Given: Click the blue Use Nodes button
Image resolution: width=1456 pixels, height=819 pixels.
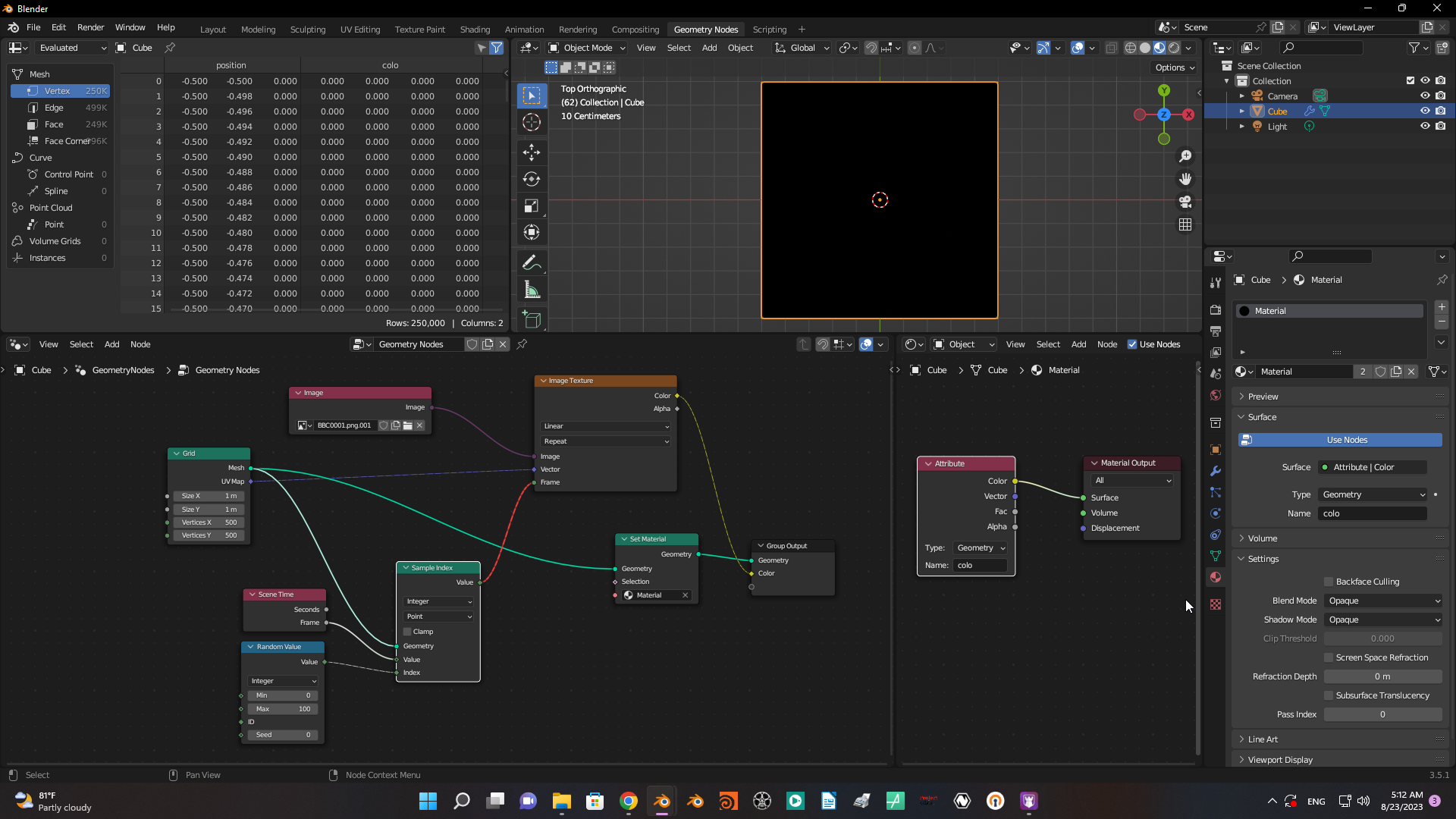Looking at the screenshot, I should (1340, 440).
